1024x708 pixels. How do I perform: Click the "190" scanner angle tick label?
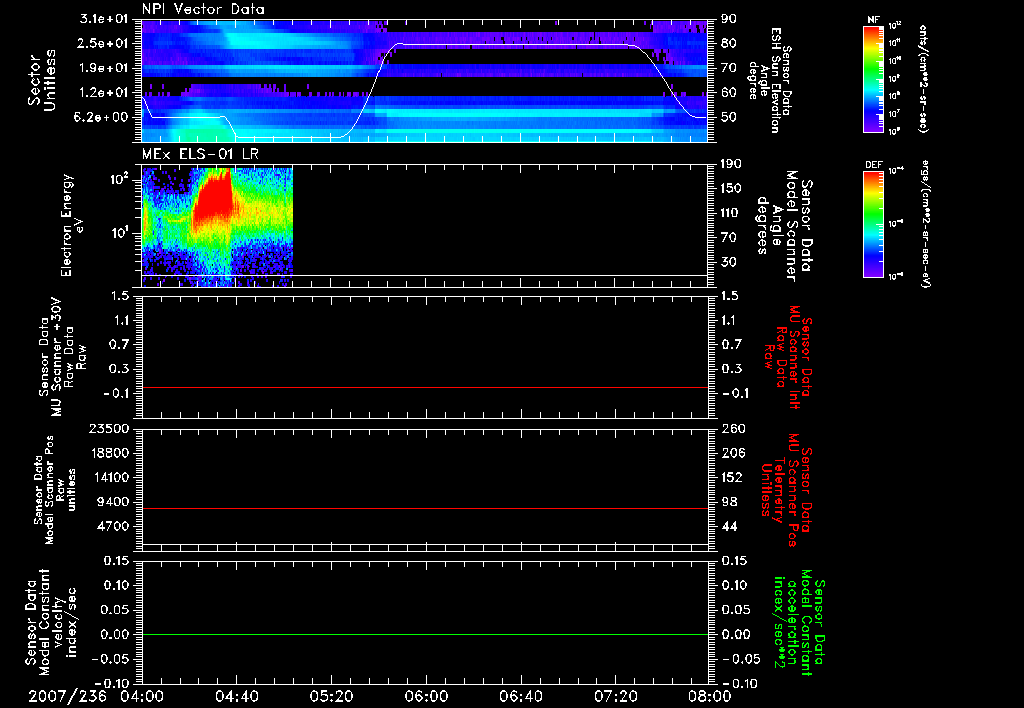point(731,164)
